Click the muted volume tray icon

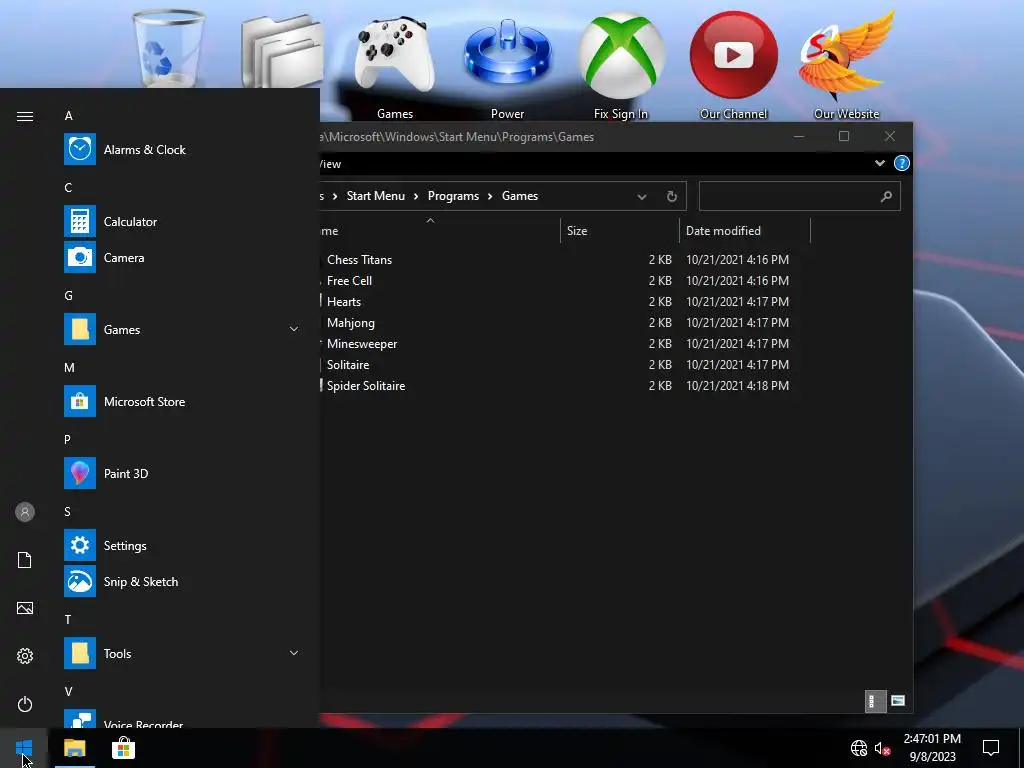pyautogui.click(x=882, y=748)
